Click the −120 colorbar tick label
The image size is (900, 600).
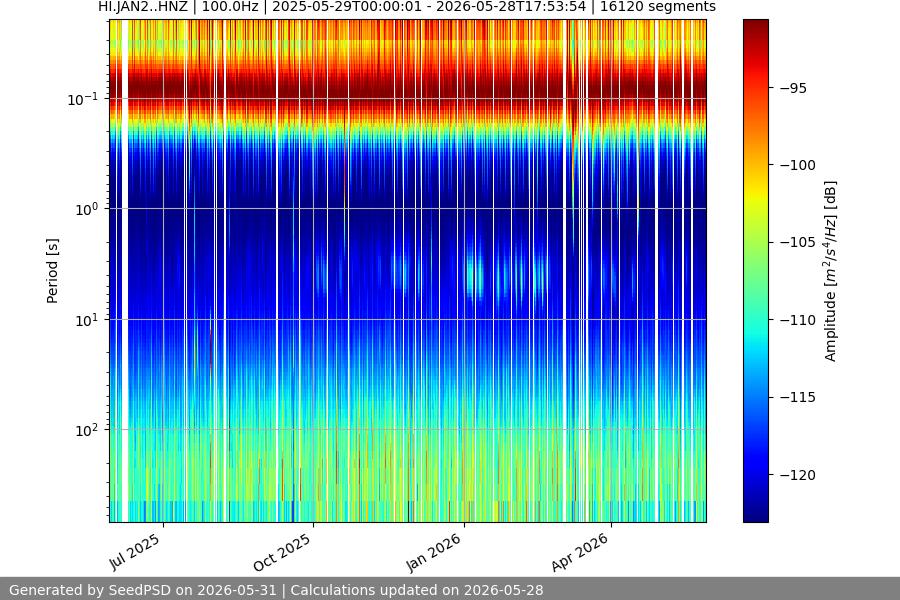point(797,475)
